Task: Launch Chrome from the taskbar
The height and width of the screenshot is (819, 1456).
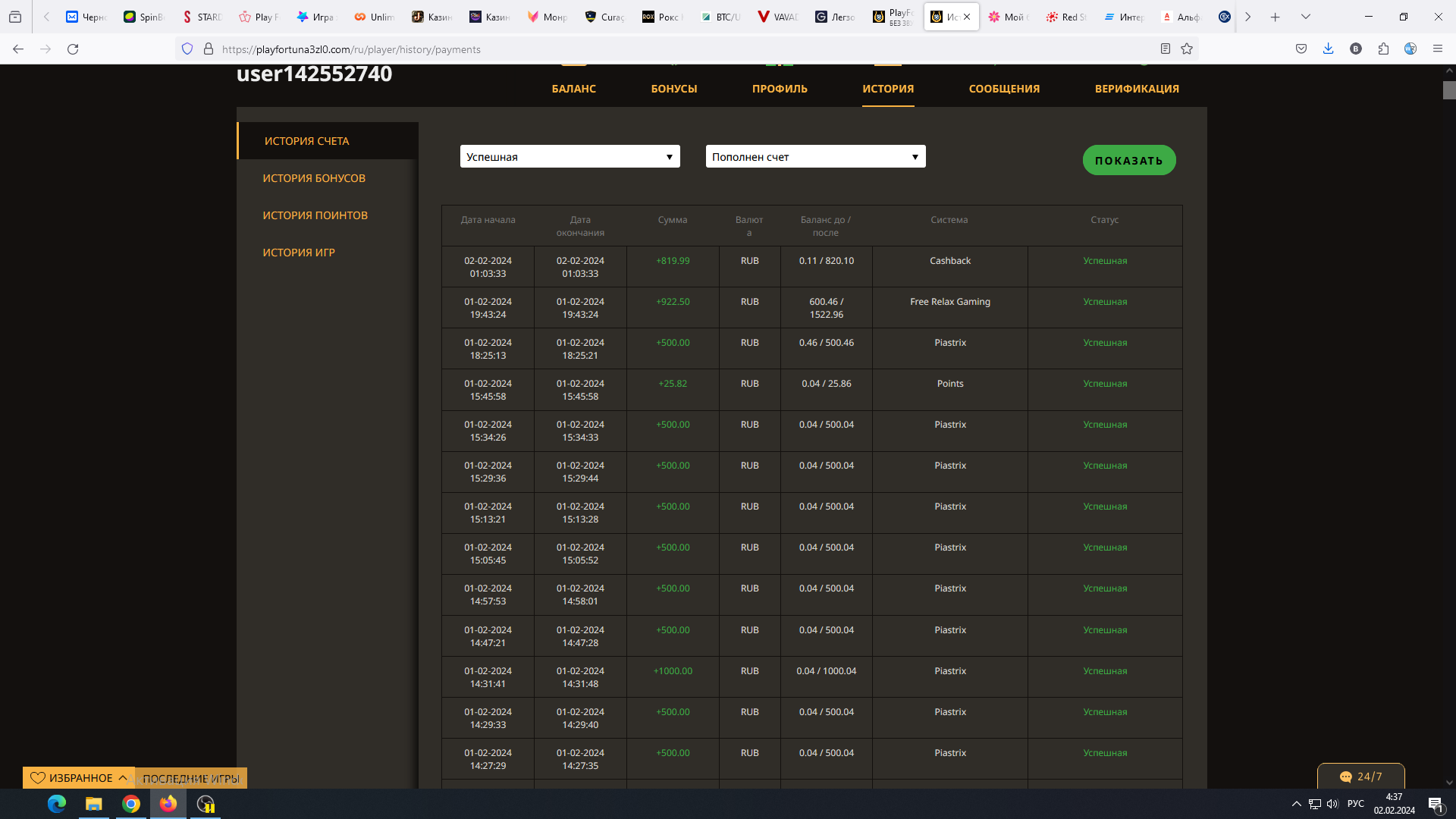Action: coord(131,804)
